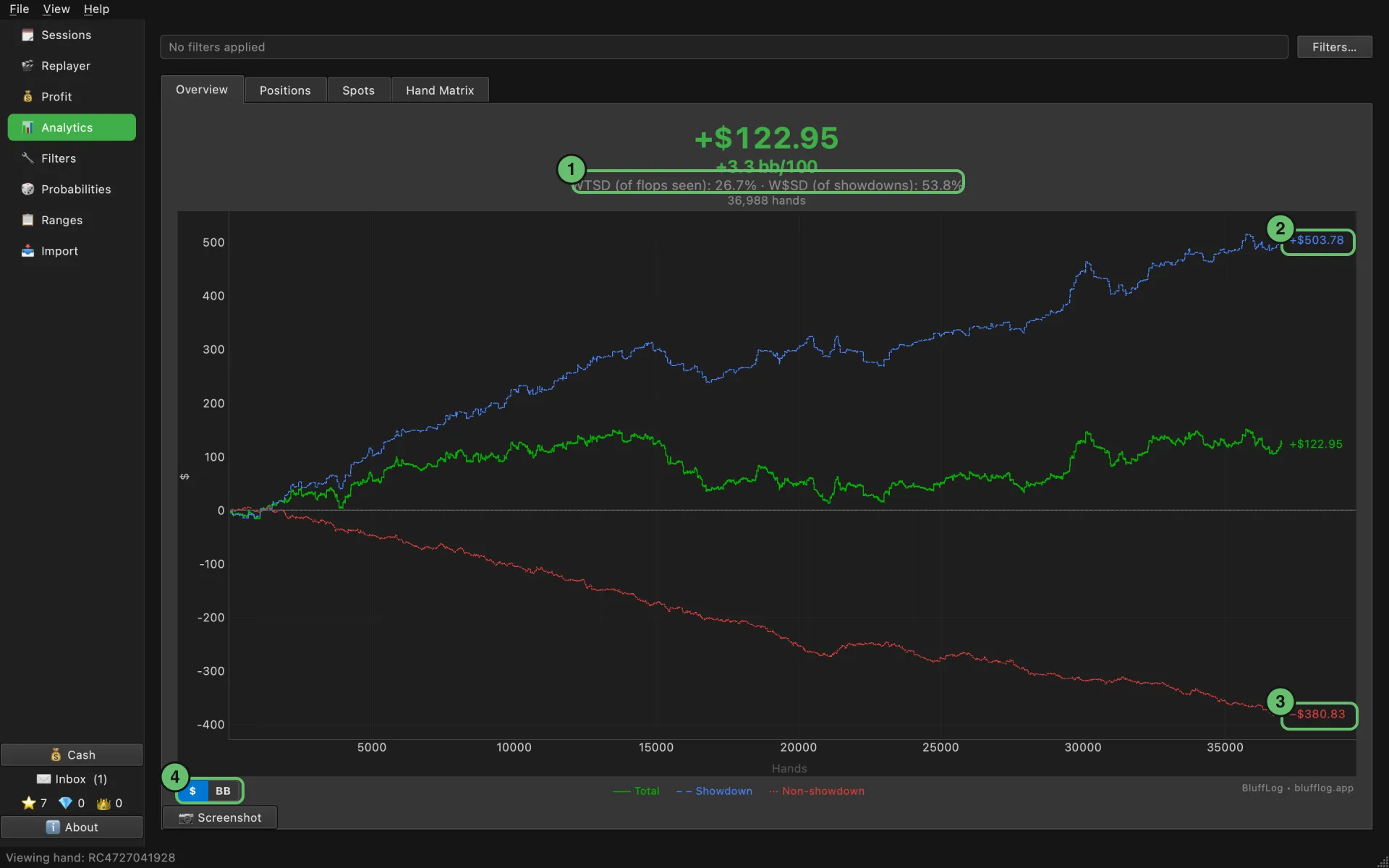Open the View menu
Image resolution: width=1389 pixels, height=868 pixels.
pyautogui.click(x=56, y=9)
